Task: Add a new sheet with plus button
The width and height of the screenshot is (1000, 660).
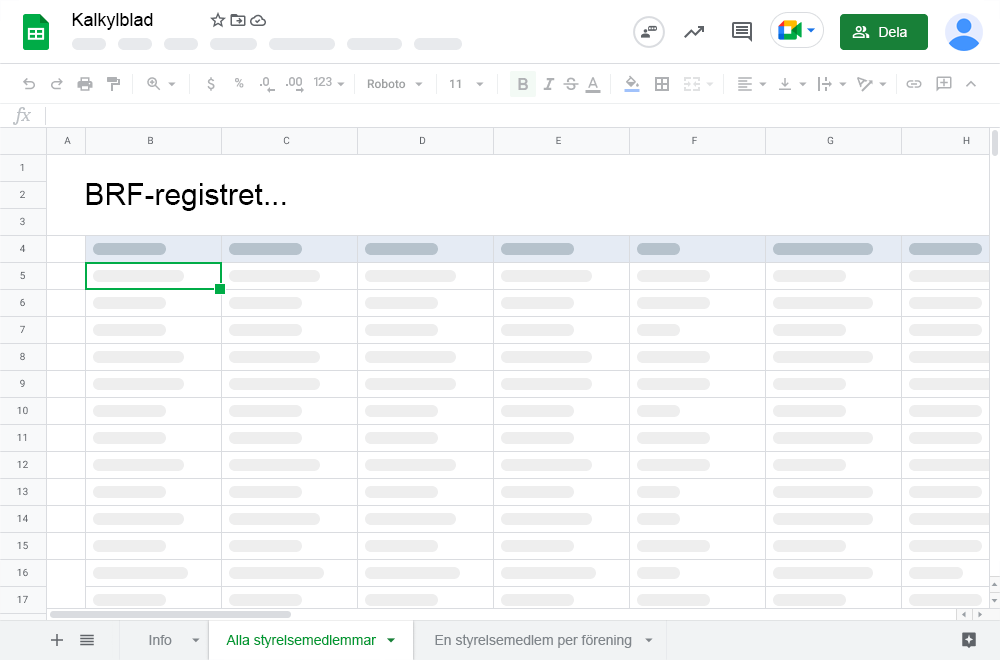Action: (57, 640)
